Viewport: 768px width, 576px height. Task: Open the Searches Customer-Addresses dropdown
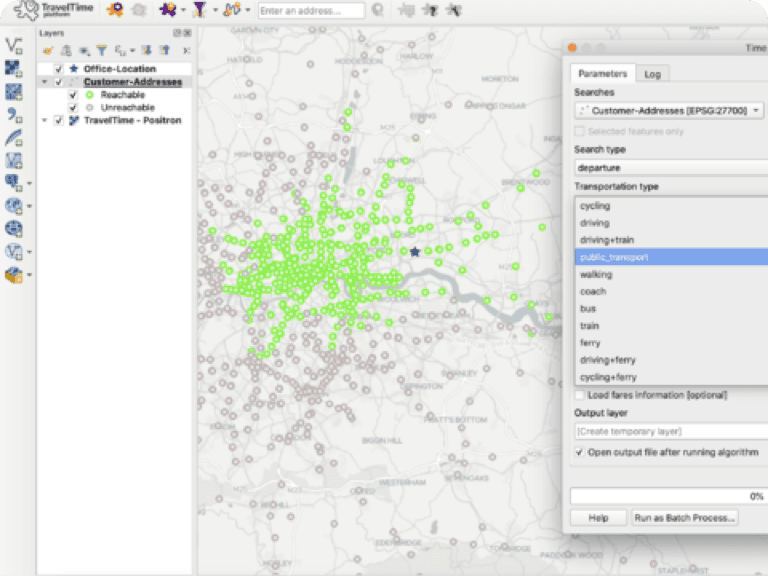(668, 110)
